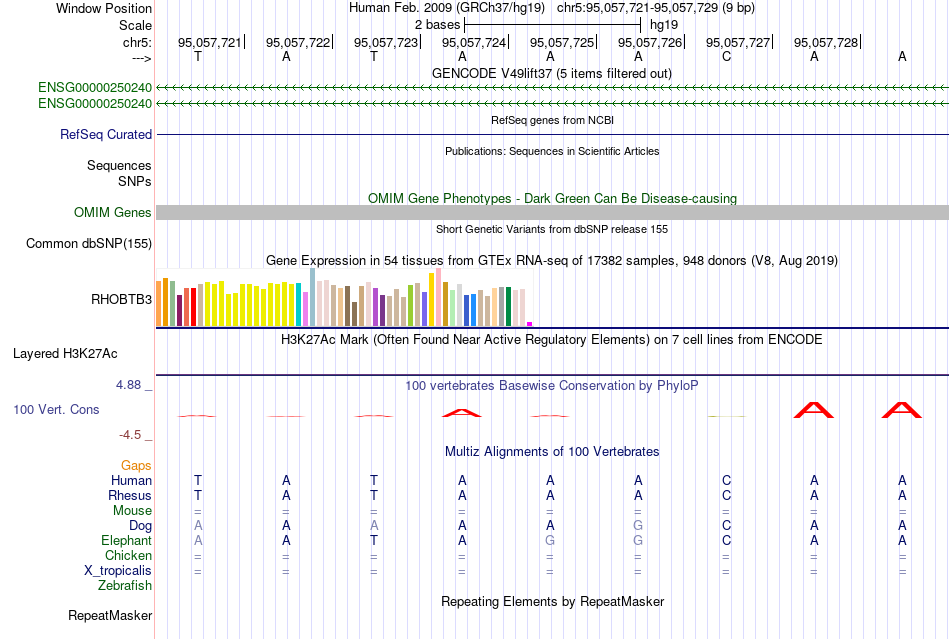The width and height of the screenshot is (950, 639).
Task: Click the tall light-blue GTEx expression bar
Action: 313,297
